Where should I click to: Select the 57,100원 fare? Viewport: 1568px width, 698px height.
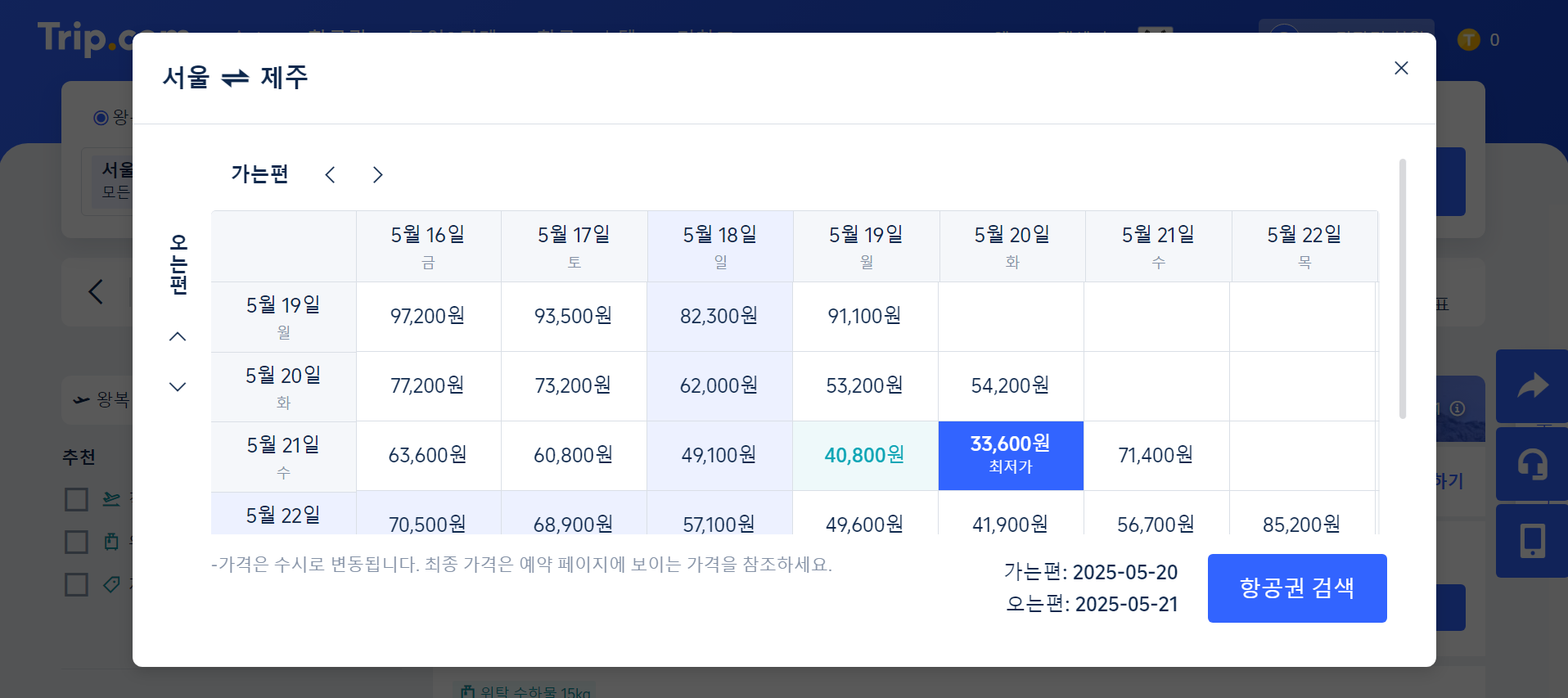click(x=719, y=515)
